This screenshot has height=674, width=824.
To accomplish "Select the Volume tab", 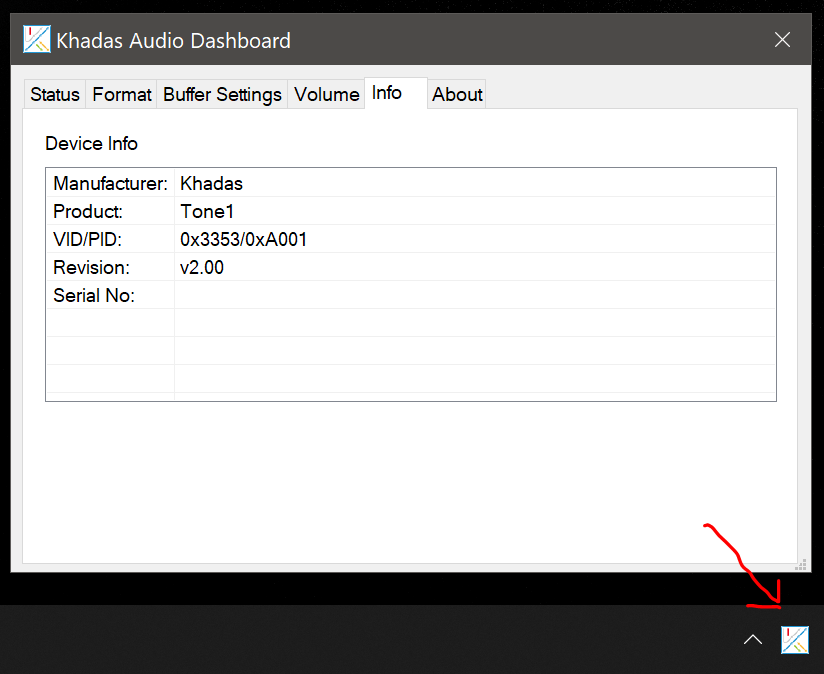I will click(326, 95).
